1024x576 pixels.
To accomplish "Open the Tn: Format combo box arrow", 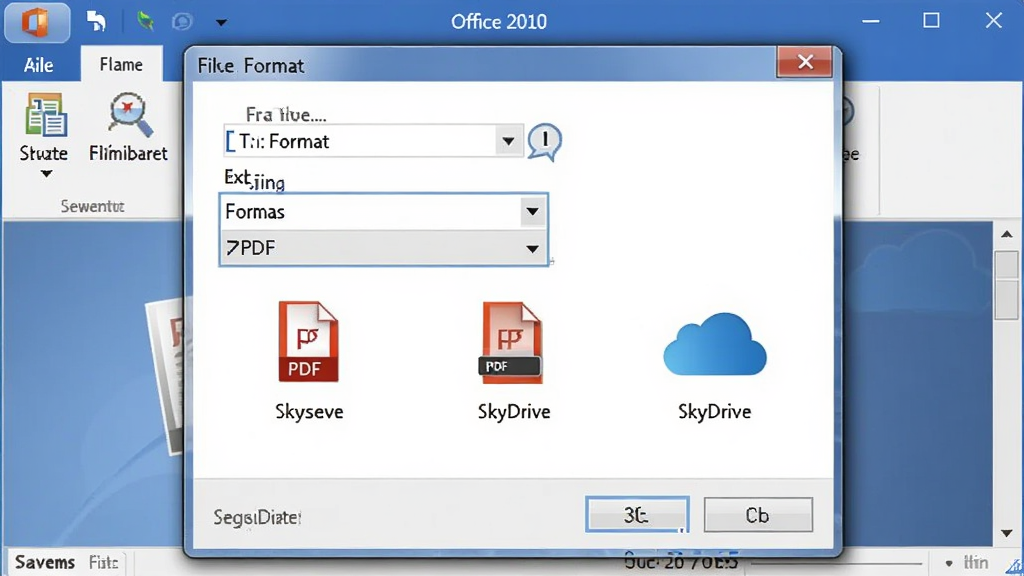I will click(508, 141).
